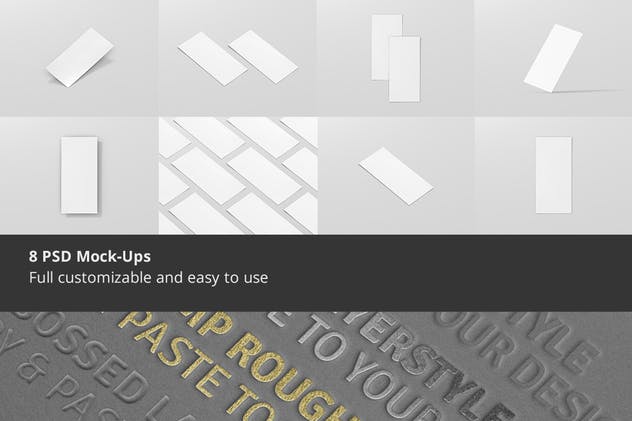Open the vertical card with shadow mockup
This screenshot has width=632, height=421.
click(79, 175)
